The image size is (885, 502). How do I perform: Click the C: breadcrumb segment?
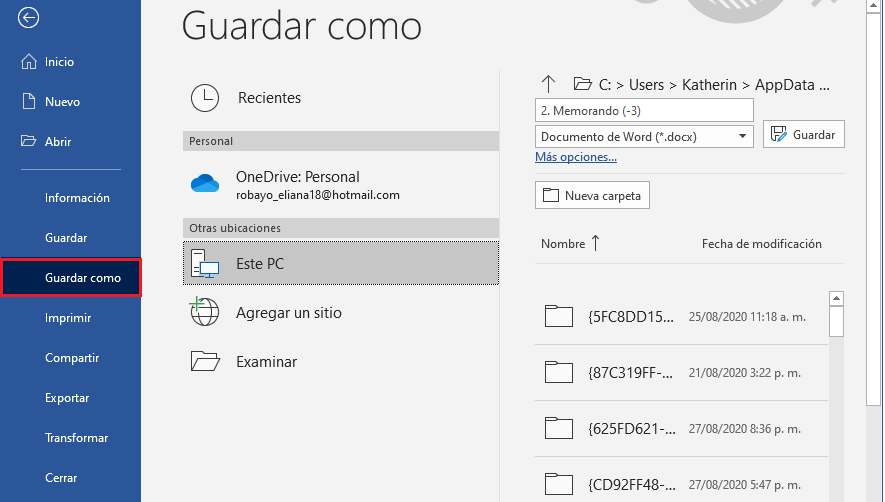tap(604, 85)
